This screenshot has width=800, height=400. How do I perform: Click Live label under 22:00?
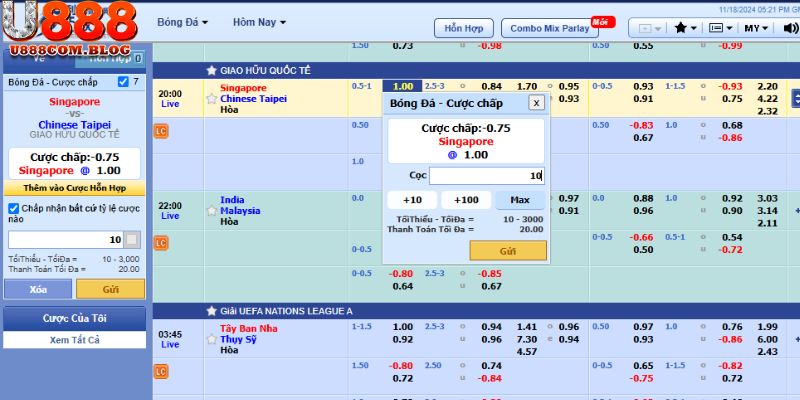(x=170, y=216)
